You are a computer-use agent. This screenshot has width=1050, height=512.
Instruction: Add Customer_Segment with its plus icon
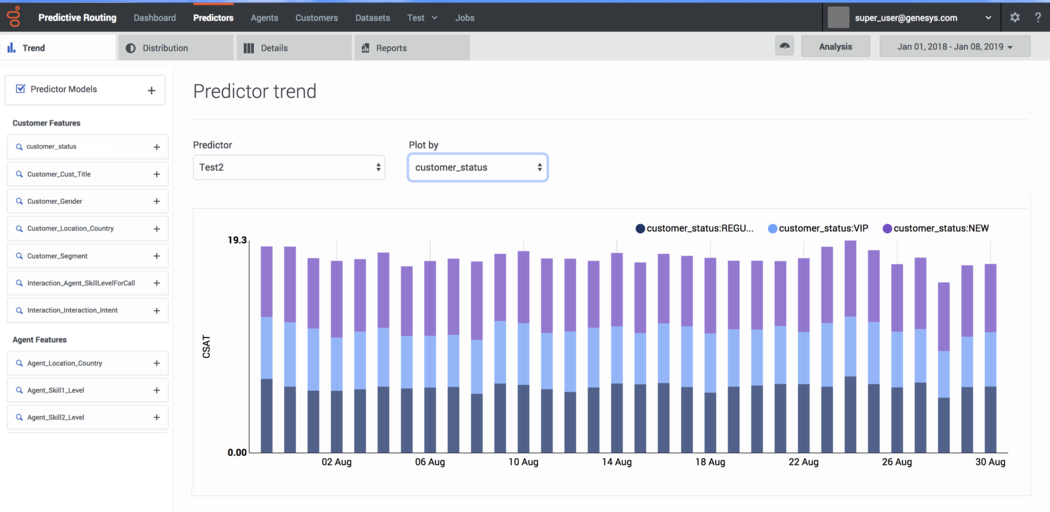157,256
